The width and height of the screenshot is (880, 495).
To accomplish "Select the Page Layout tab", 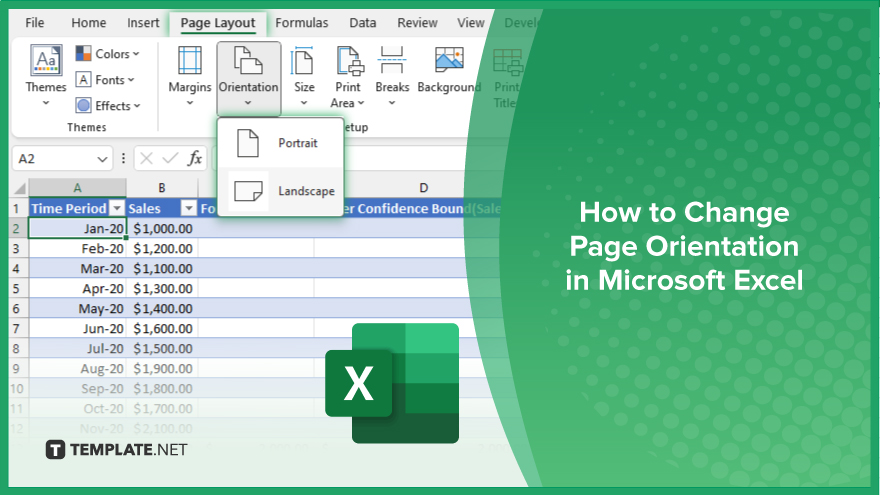I will pos(218,23).
